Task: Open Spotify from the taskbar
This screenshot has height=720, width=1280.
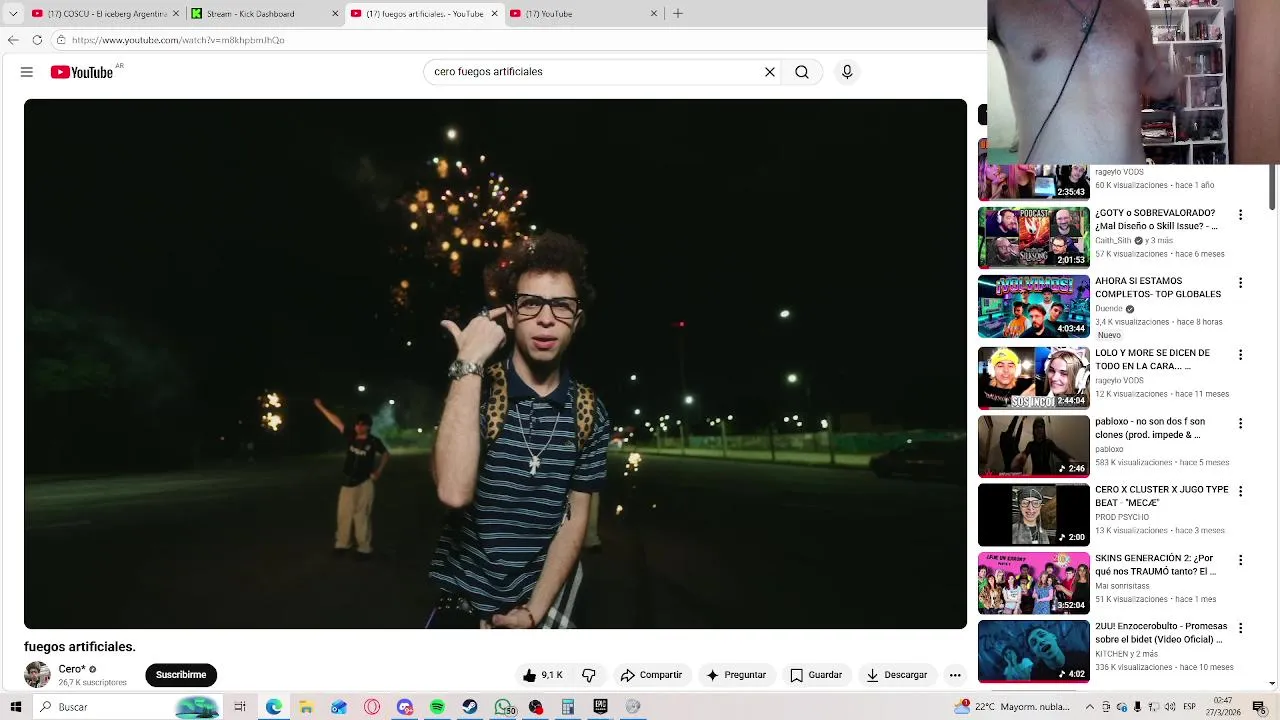Action: 437,707
